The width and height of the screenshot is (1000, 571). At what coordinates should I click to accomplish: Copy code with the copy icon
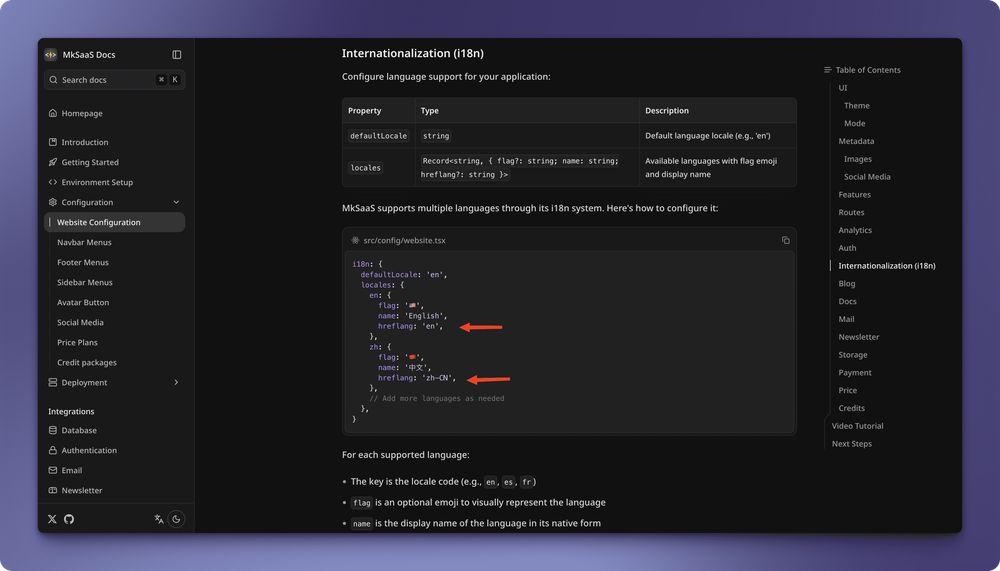786,241
